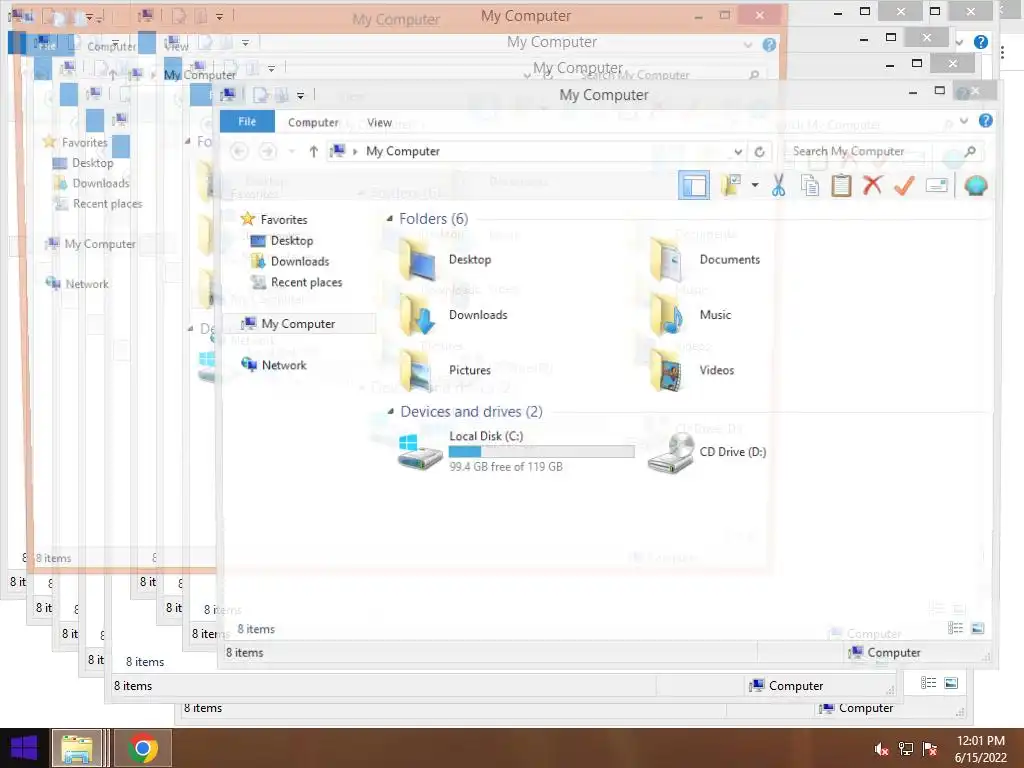Select the Downloads folder in Folders group
The image size is (1024, 768).
click(x=453, y=315)
